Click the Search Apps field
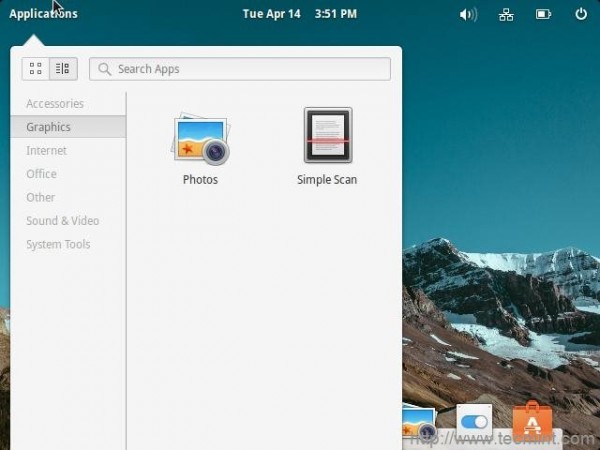600x450 pixels. coord(240,69)
